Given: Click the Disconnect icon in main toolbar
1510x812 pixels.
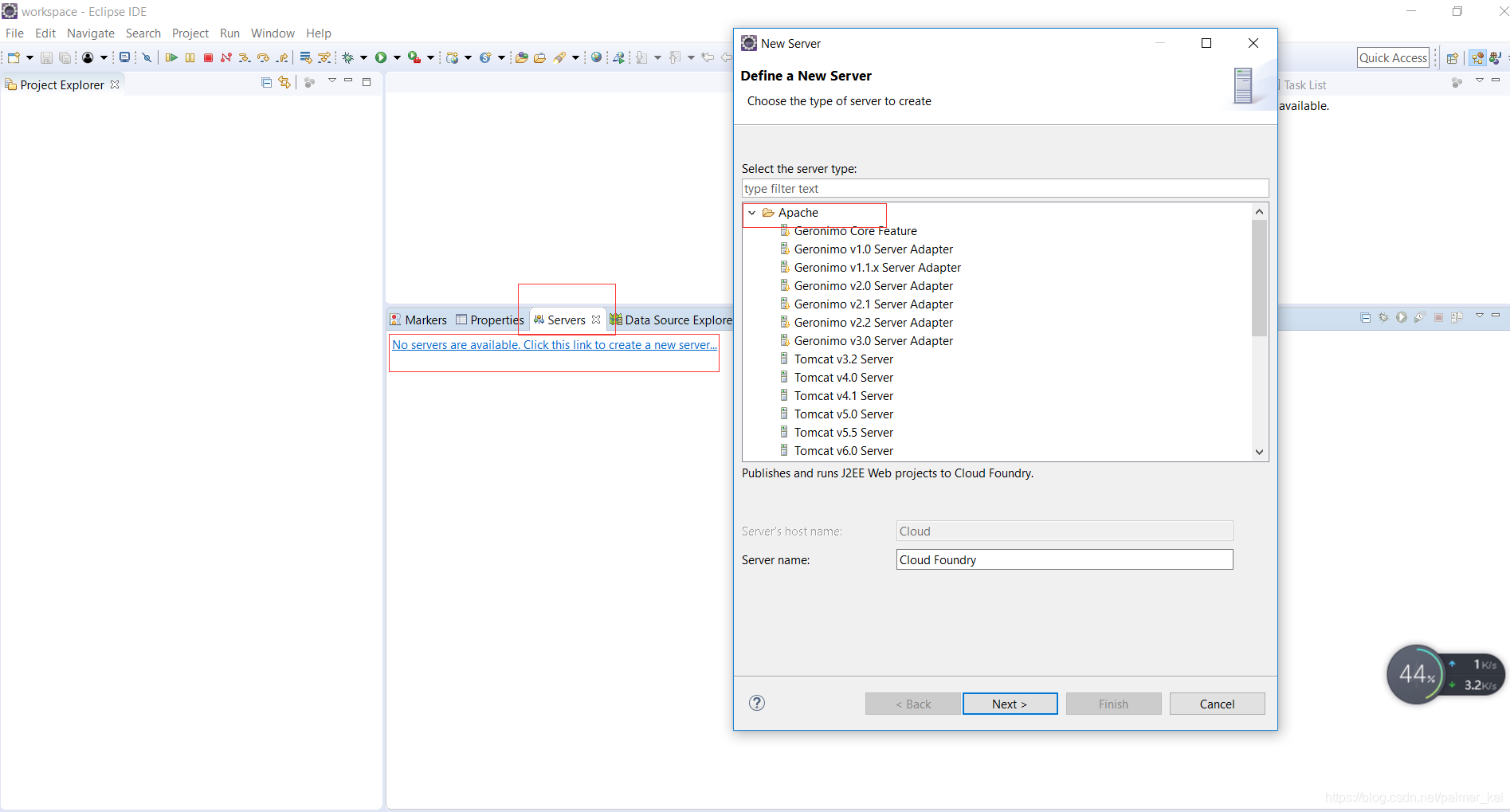Looking at the screenshot, I should pos(226,57).
